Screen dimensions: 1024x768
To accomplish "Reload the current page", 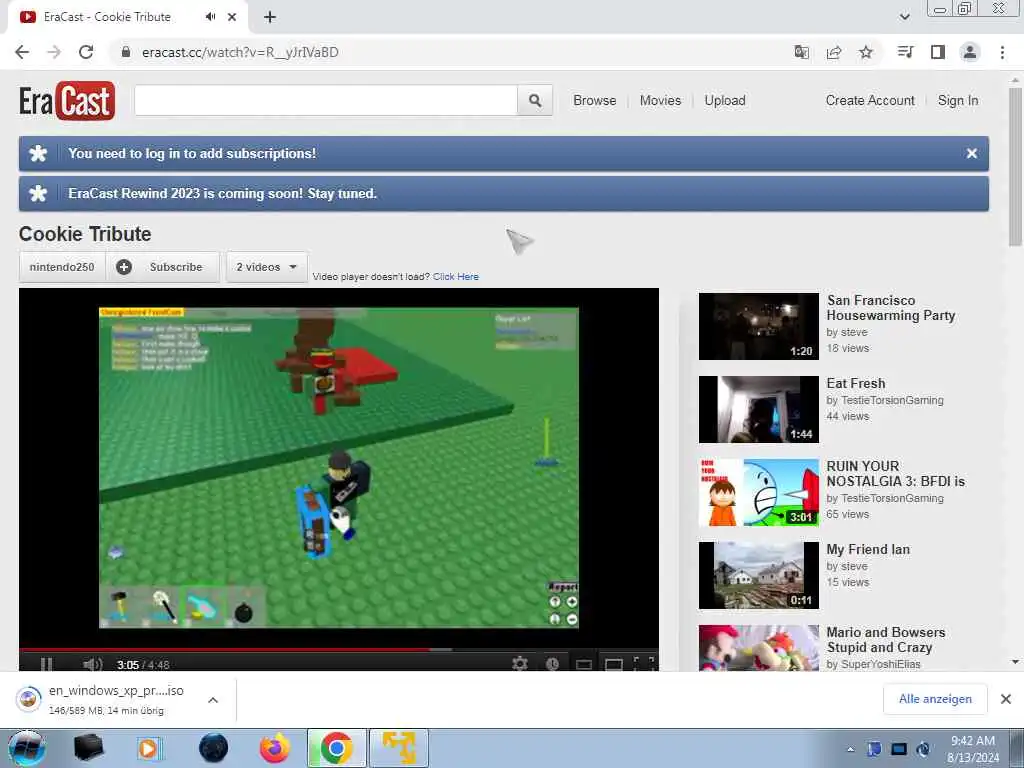I will (86, 52).
